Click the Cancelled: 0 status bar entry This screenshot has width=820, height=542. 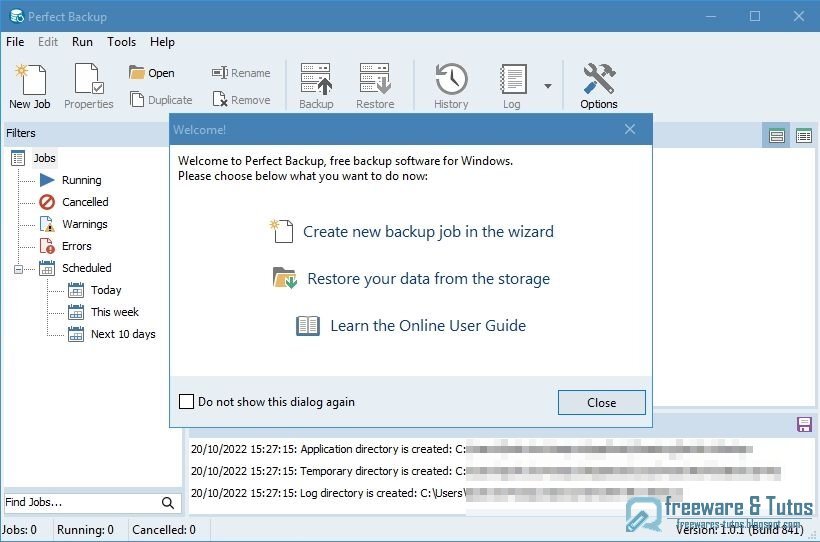tap(164, 530)
